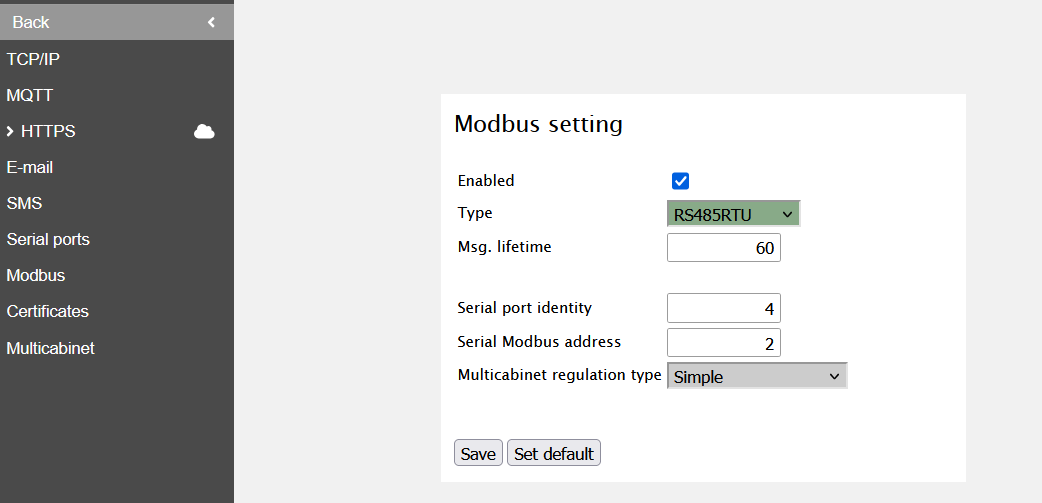Click the Back collapse chevron icon
Image resolution: width=1042 pixels, height=503 pixels.
click(x=211, y=22)
